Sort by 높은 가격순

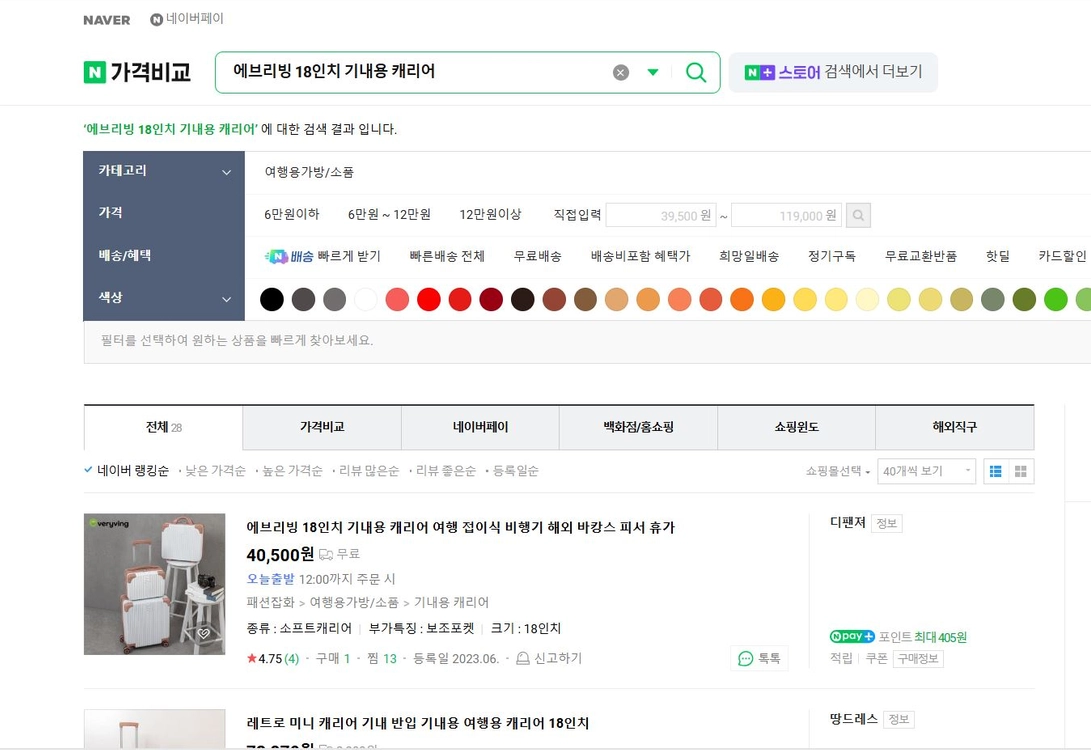292,471
